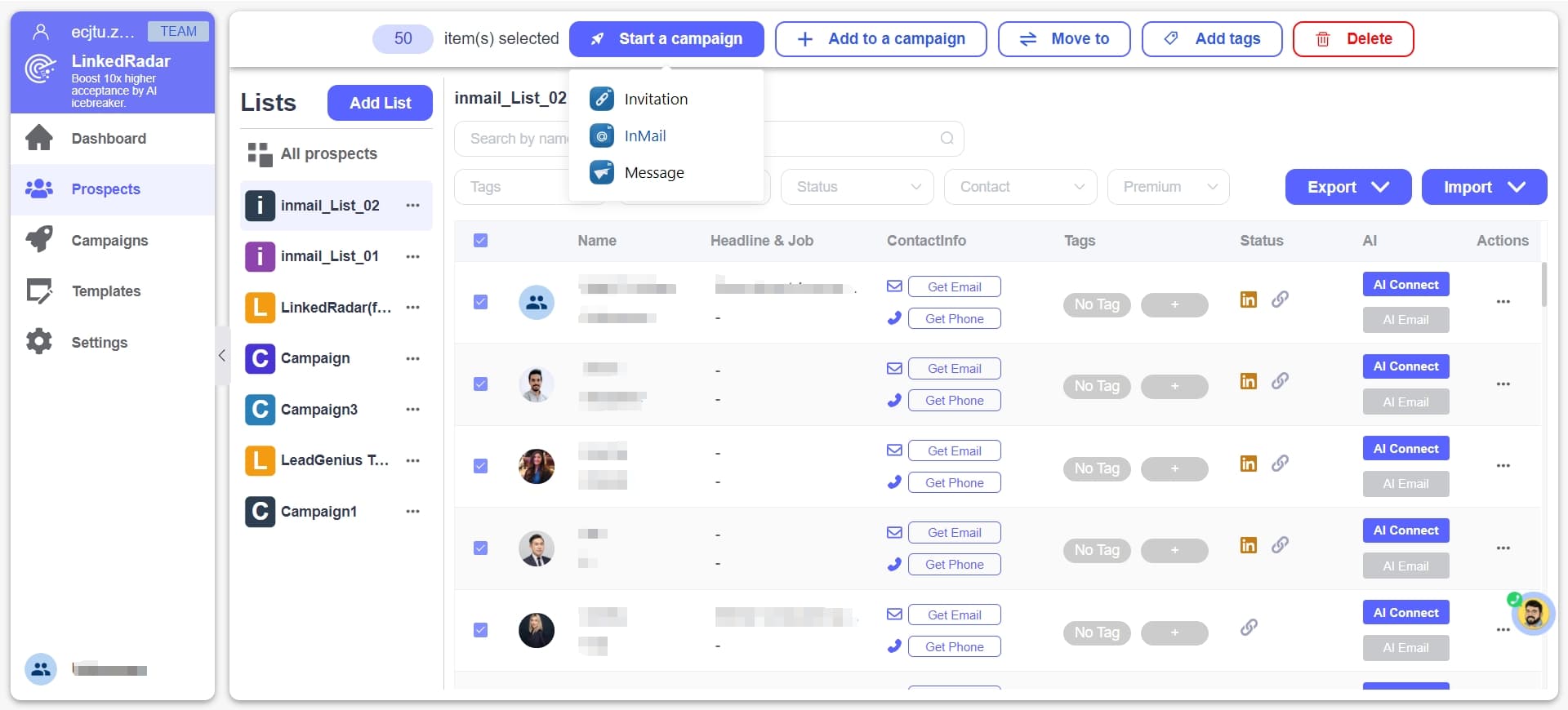Toggle the select-all header checkbox
The width and height of the screenshot is (1568, 710).
(x=480, y=240)
